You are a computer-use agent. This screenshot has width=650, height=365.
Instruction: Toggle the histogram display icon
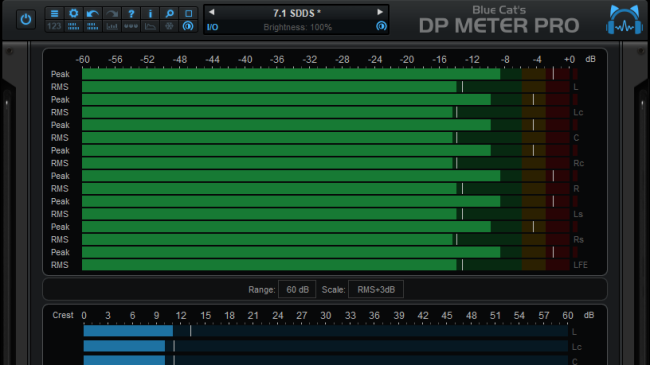click(112, 26)
